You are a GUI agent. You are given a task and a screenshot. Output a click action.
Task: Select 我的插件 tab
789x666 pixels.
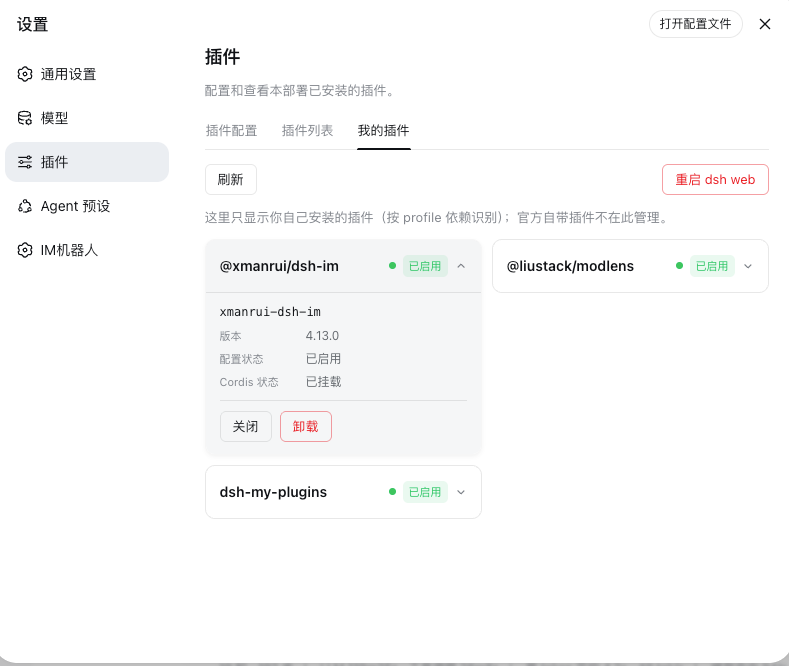[x=383, y=131]
